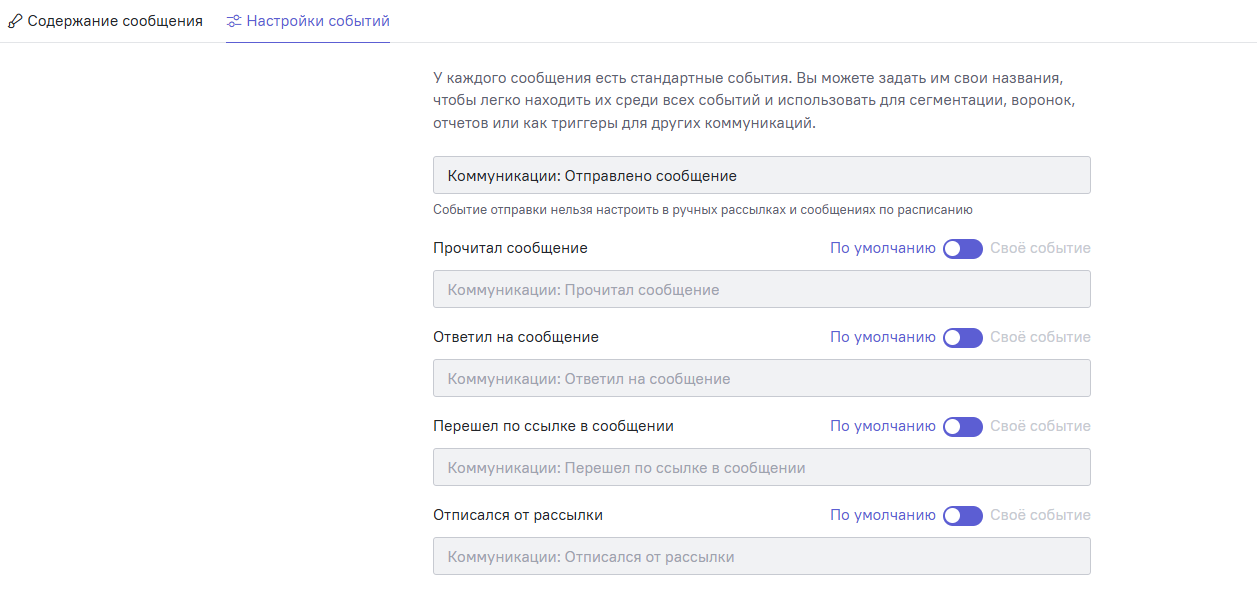Choose По умолчанию for Прочитал сообщение
1257x592 pixels.
(883, 249)
